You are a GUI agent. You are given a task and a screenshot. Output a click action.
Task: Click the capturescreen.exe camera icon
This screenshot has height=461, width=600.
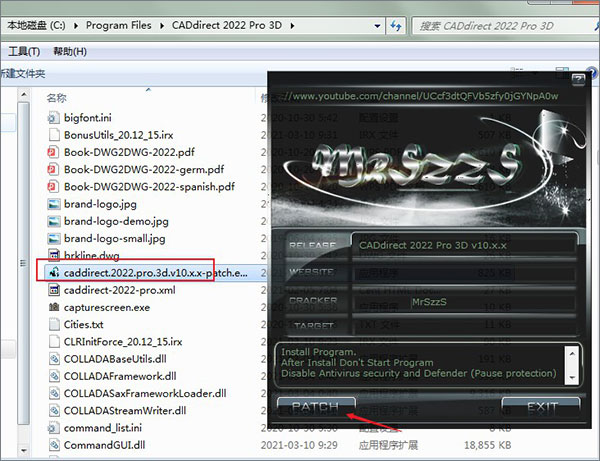coord(54,307)
